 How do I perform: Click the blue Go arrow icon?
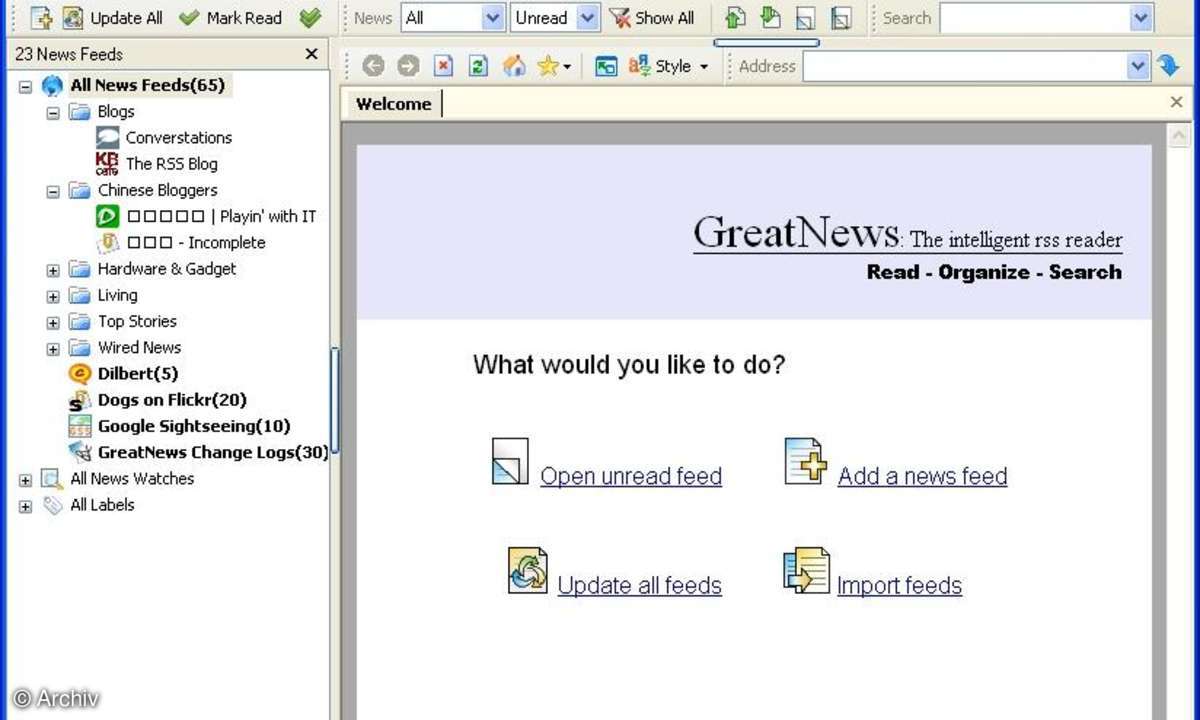[1168, 66]
